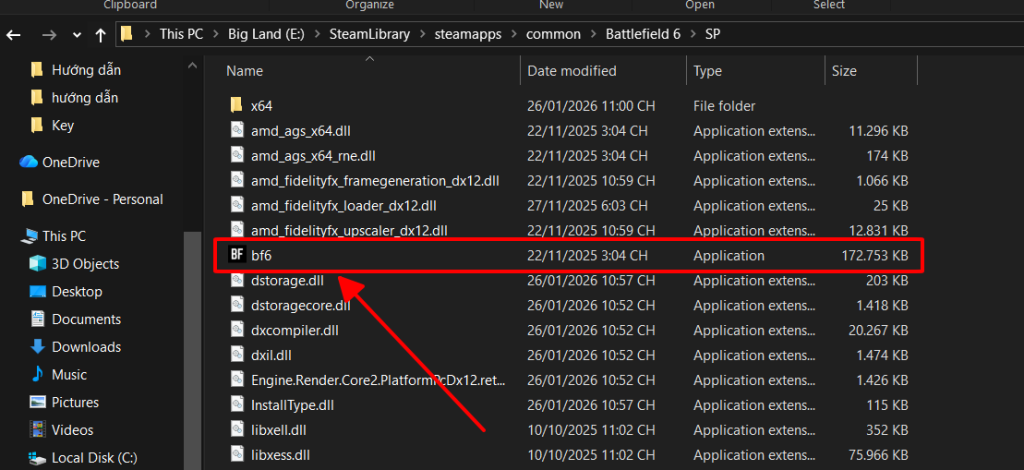The width and height of the screenshot is (1024, 470).
Task: Select the Hướng dẫn folder in sidebar
Action: pyautogui.click(x=86, y=70)
